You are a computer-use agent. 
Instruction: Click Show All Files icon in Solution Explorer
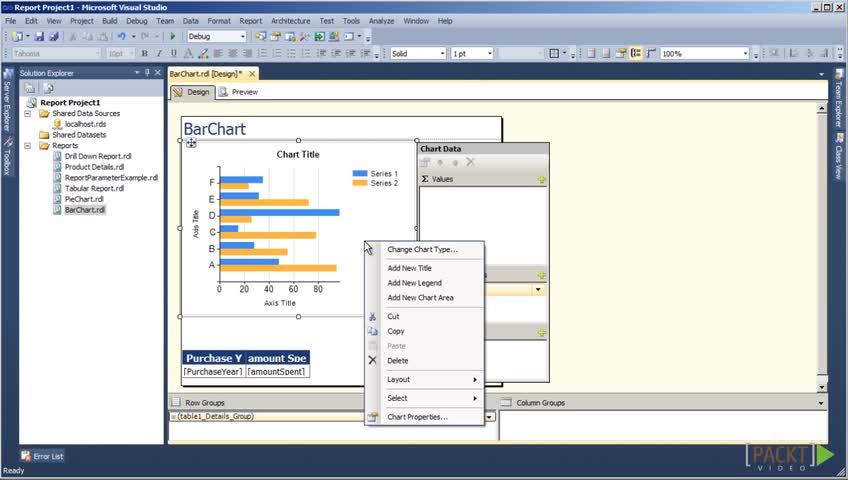tap(48, 88)
